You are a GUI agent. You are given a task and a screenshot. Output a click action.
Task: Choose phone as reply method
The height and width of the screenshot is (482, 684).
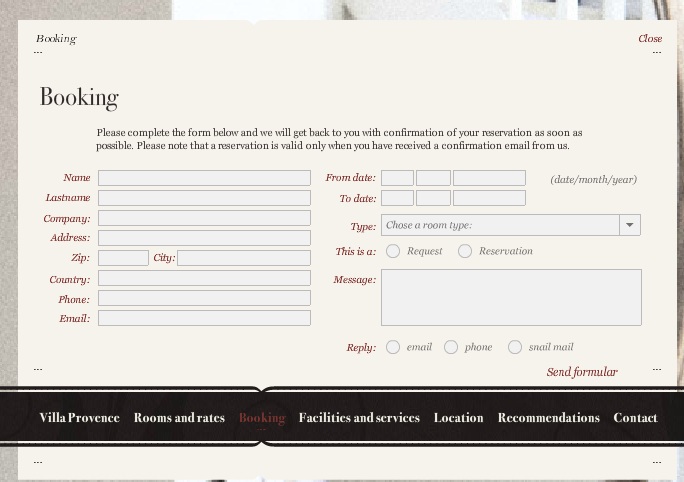[x=451, y=347]
